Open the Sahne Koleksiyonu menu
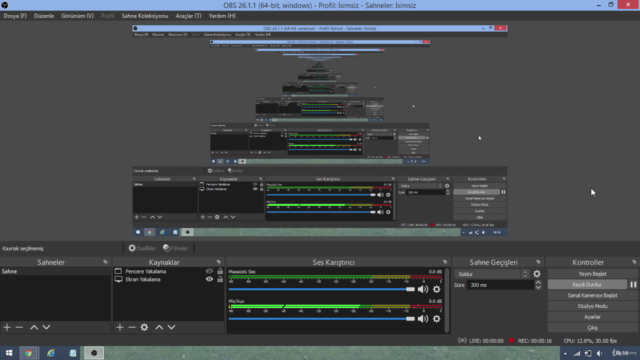The image size is (640, 360). click(x=144, y=16)
